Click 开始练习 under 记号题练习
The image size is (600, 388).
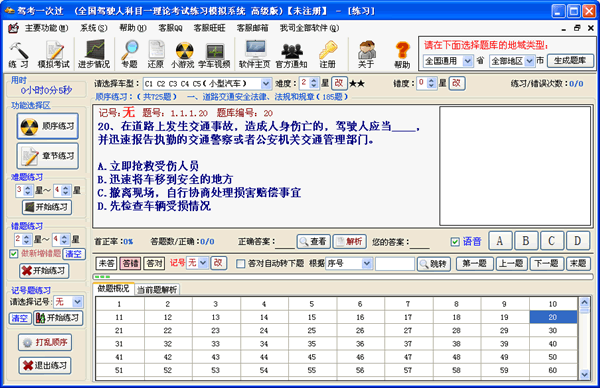coord(58,318)
